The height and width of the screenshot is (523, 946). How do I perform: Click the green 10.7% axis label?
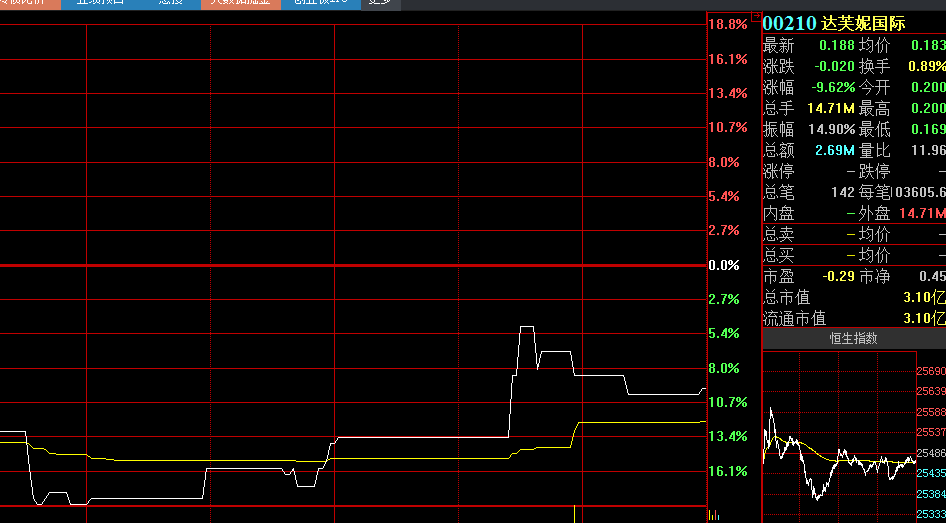[x=728, y=402]
